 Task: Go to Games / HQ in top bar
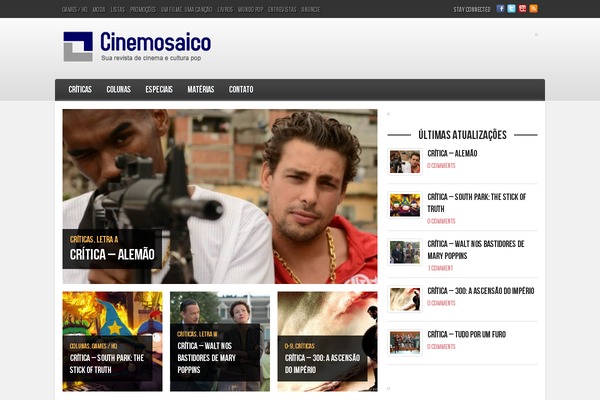click(x=75, y=10)
